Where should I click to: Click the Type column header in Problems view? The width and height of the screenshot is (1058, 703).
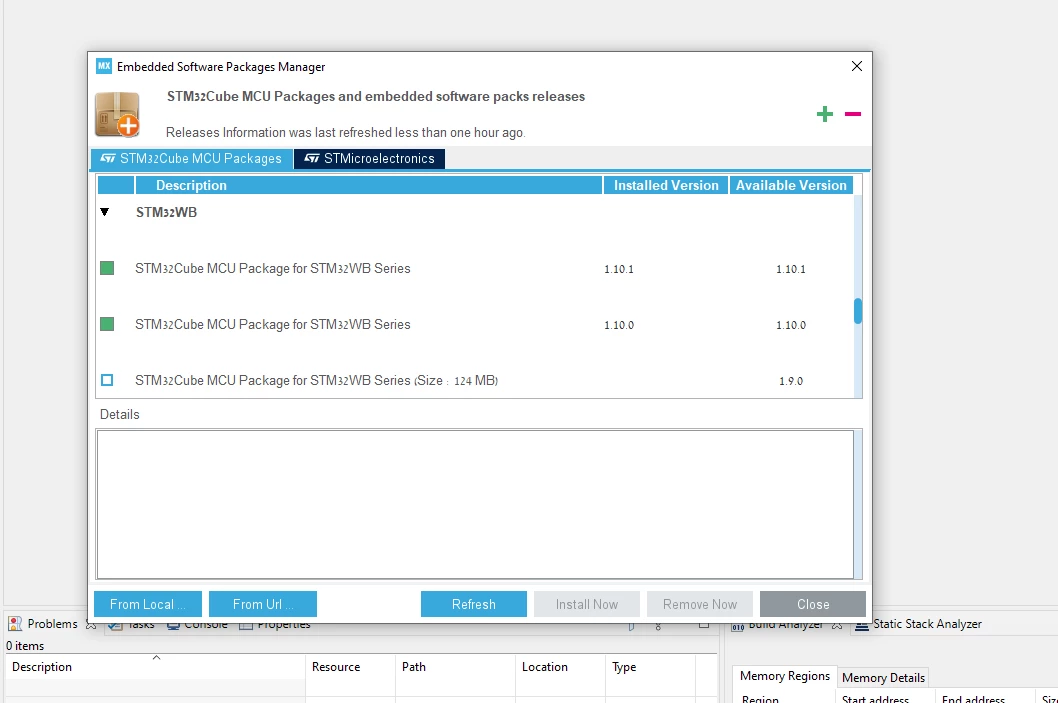point(650,667)
